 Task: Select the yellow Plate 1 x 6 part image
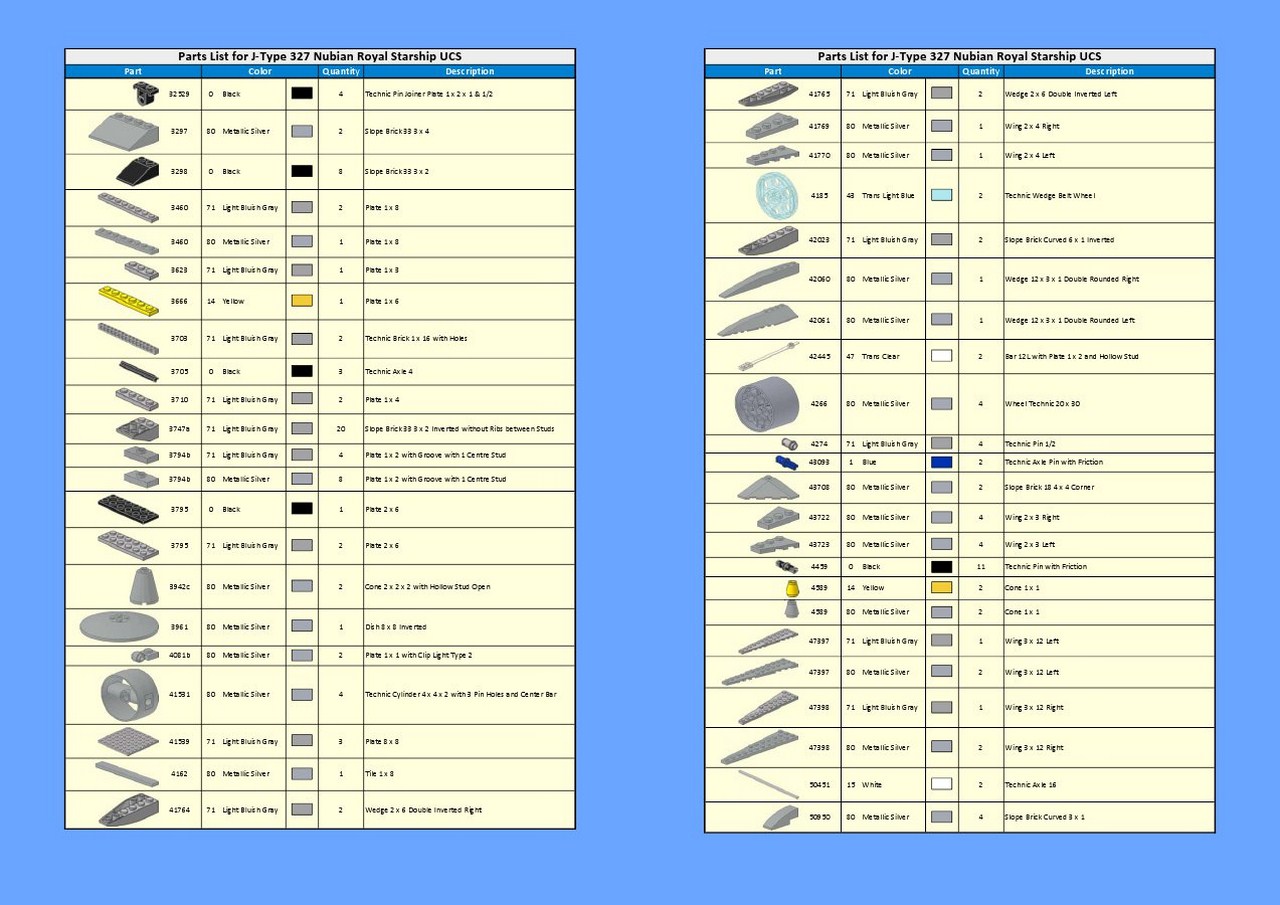click(x=129, y=300)
